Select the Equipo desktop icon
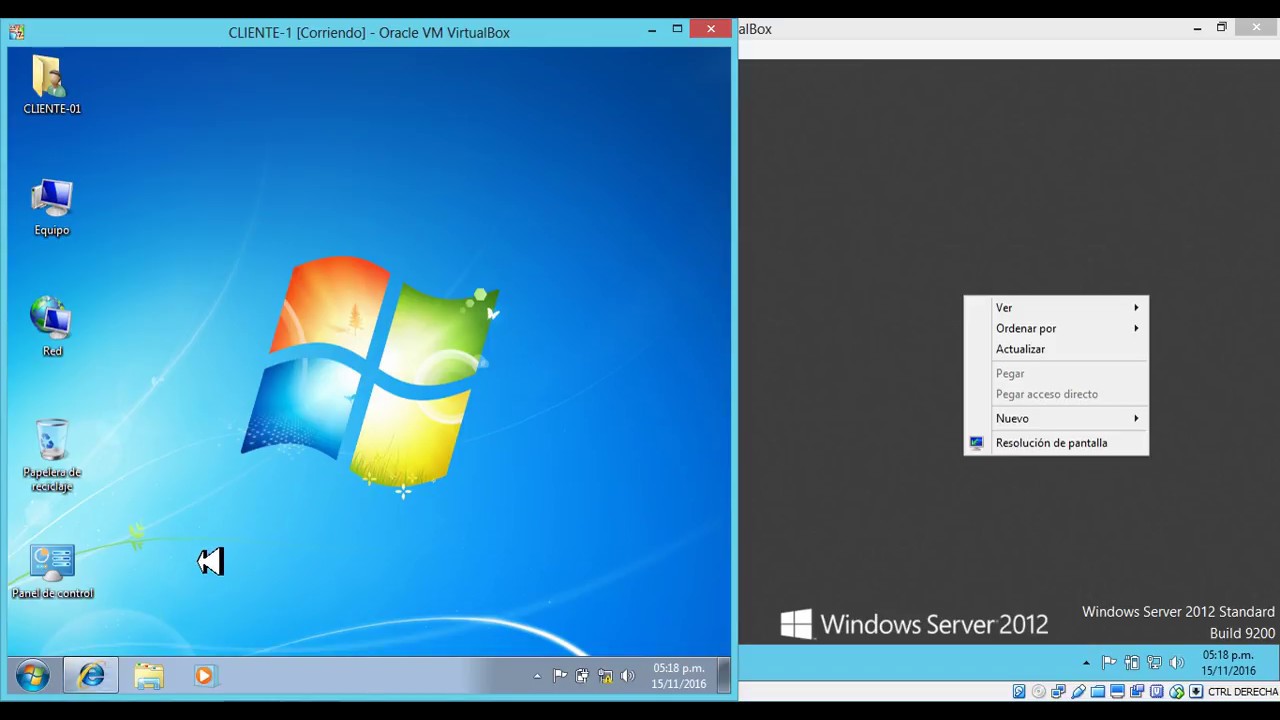 [x=51, y=208]
